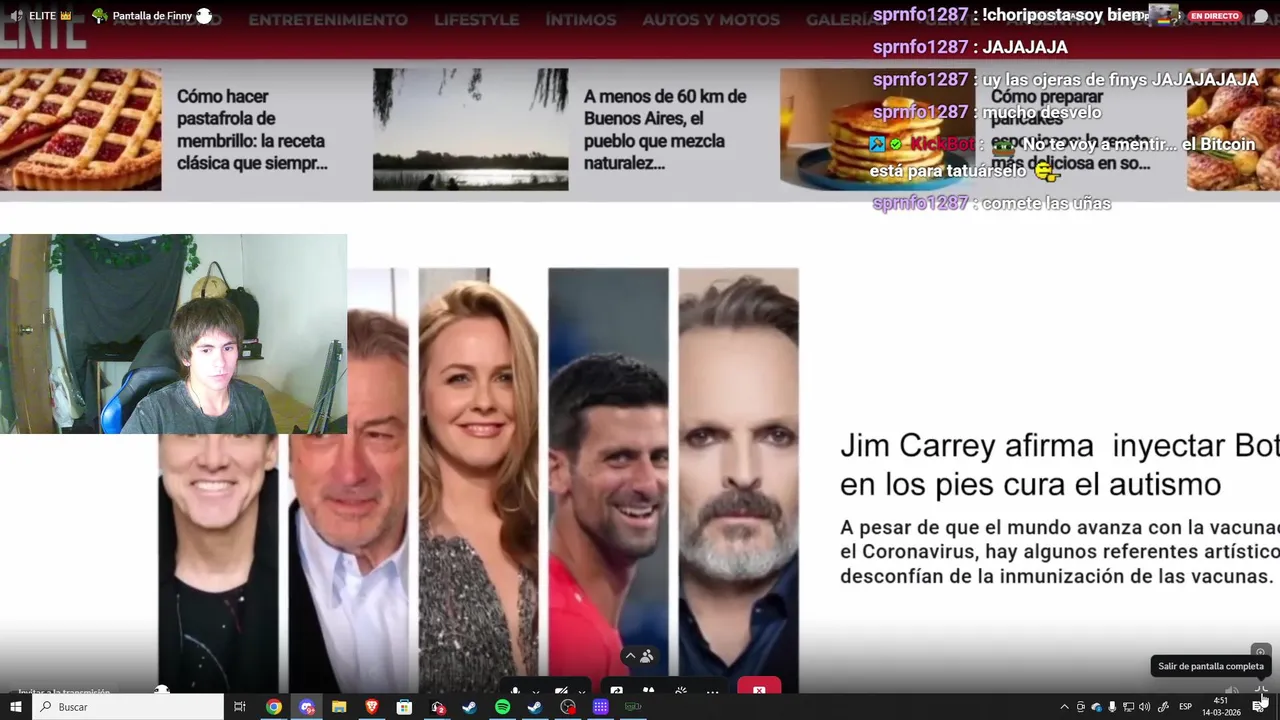Toggle the camera button in call controls
The height and width of the screenshot is (720, 1280).
[x=561, y=689]
